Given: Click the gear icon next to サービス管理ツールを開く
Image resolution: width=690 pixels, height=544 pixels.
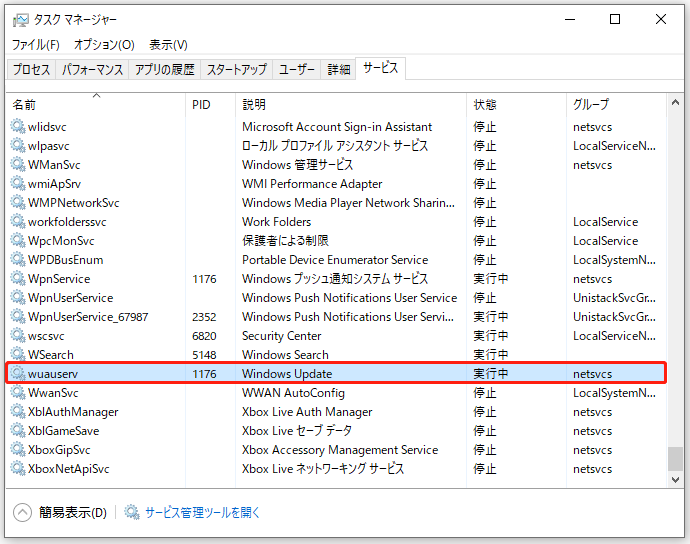Looking at the screenshot, I should point(132,512).
